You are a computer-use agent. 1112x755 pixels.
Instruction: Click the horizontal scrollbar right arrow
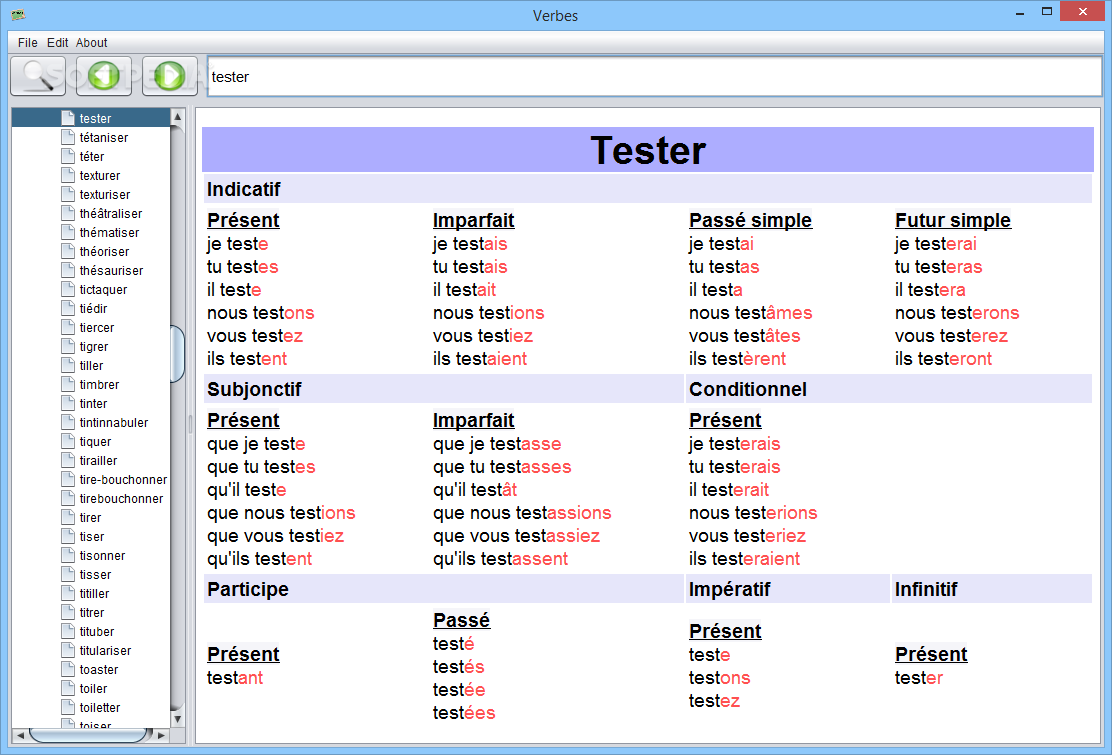[162, 735]
